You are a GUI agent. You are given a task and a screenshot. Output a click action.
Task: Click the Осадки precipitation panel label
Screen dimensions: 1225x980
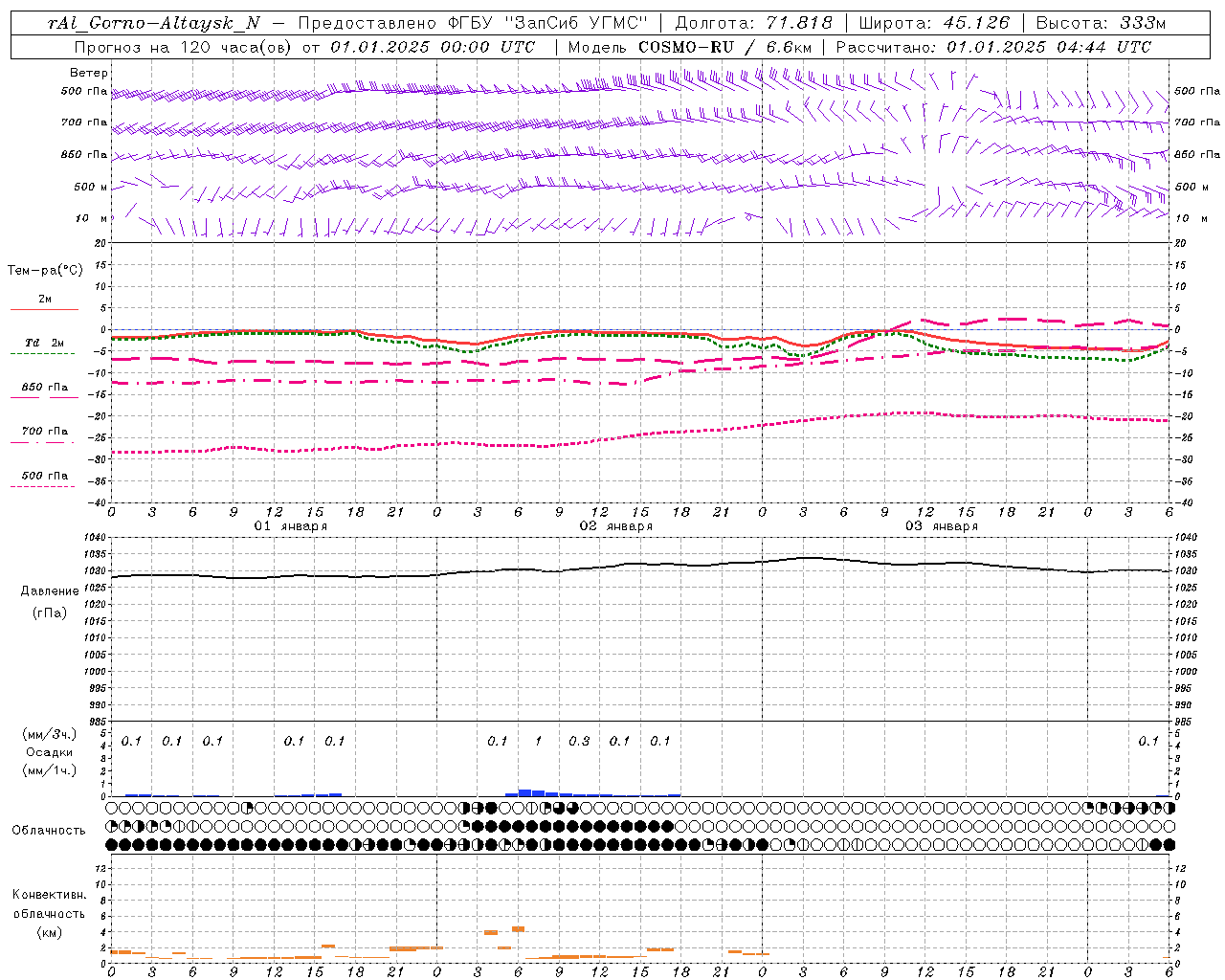coord(49,752)
